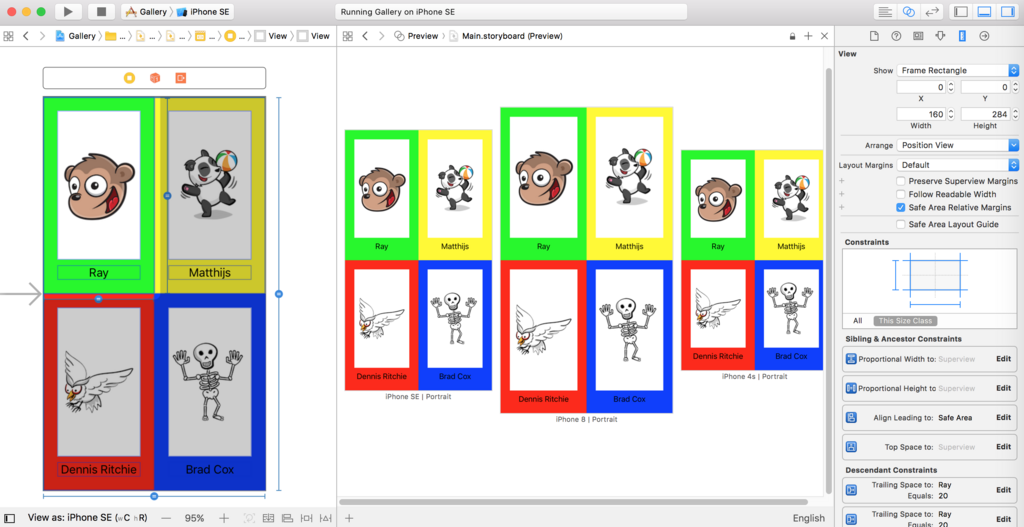Click the Height stepper

pos(1015,114)
